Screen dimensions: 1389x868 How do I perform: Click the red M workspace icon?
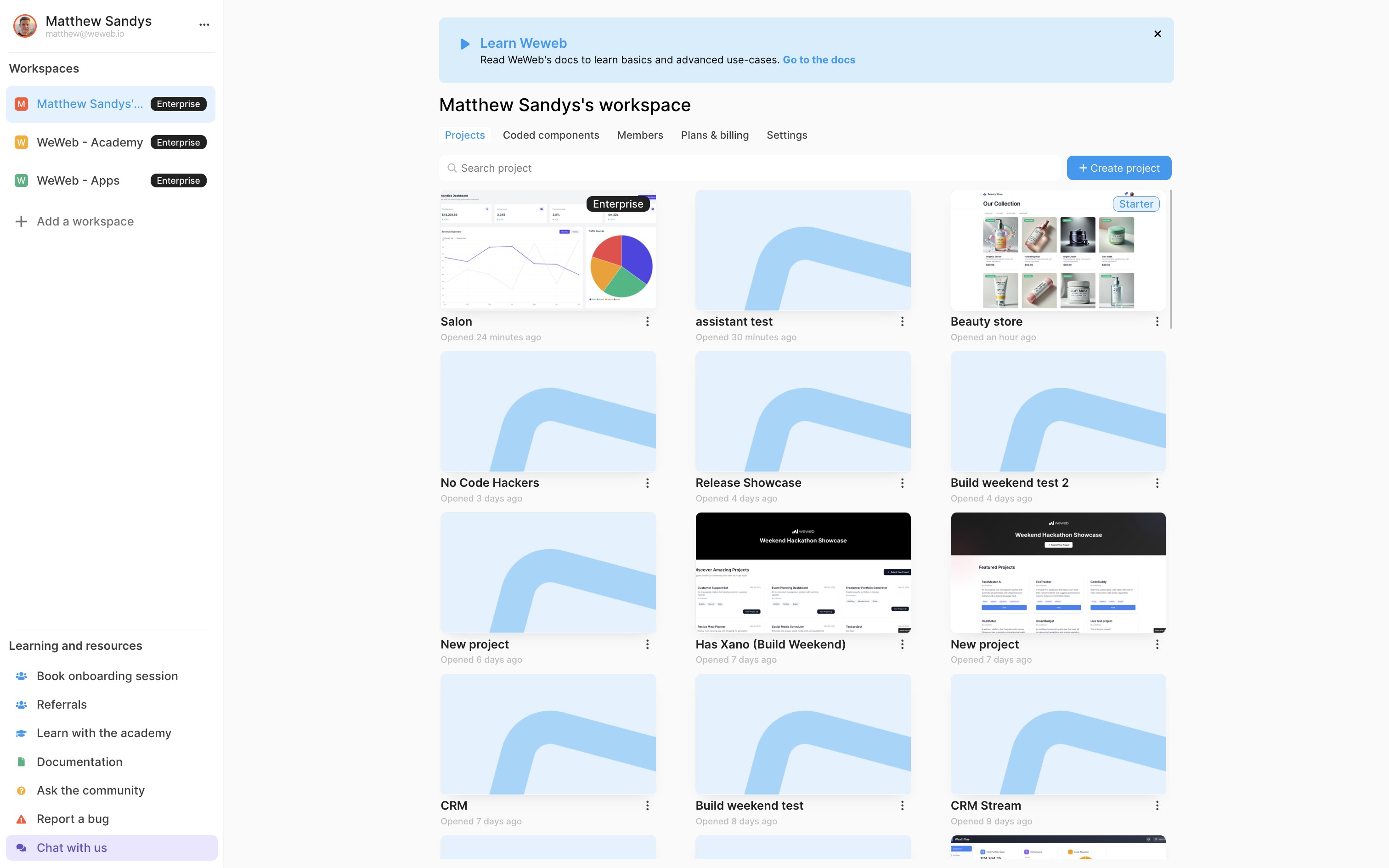[21, 104]
